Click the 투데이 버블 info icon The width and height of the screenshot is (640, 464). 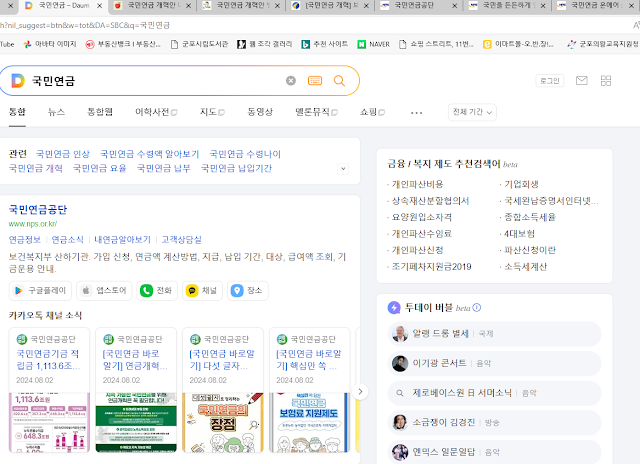(477, 307)
